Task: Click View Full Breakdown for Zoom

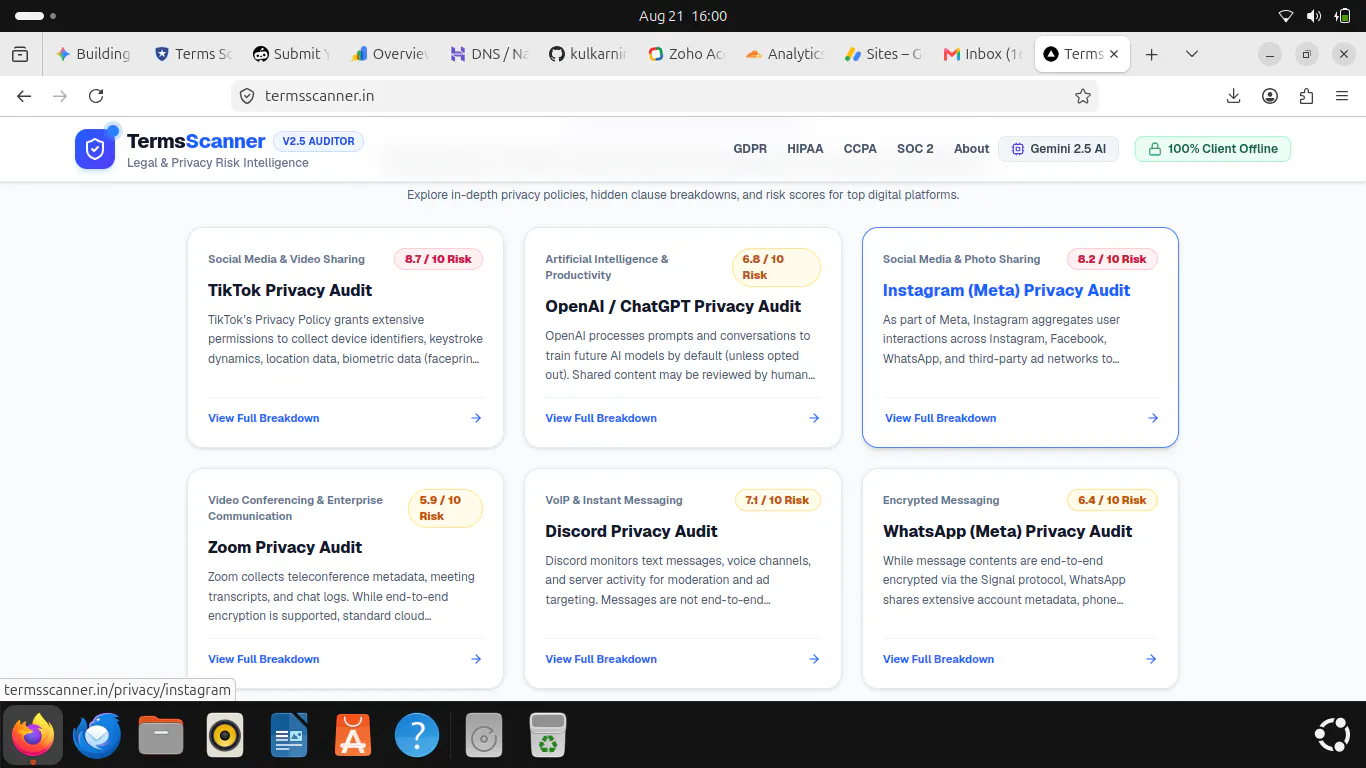Action: [264, 659]
